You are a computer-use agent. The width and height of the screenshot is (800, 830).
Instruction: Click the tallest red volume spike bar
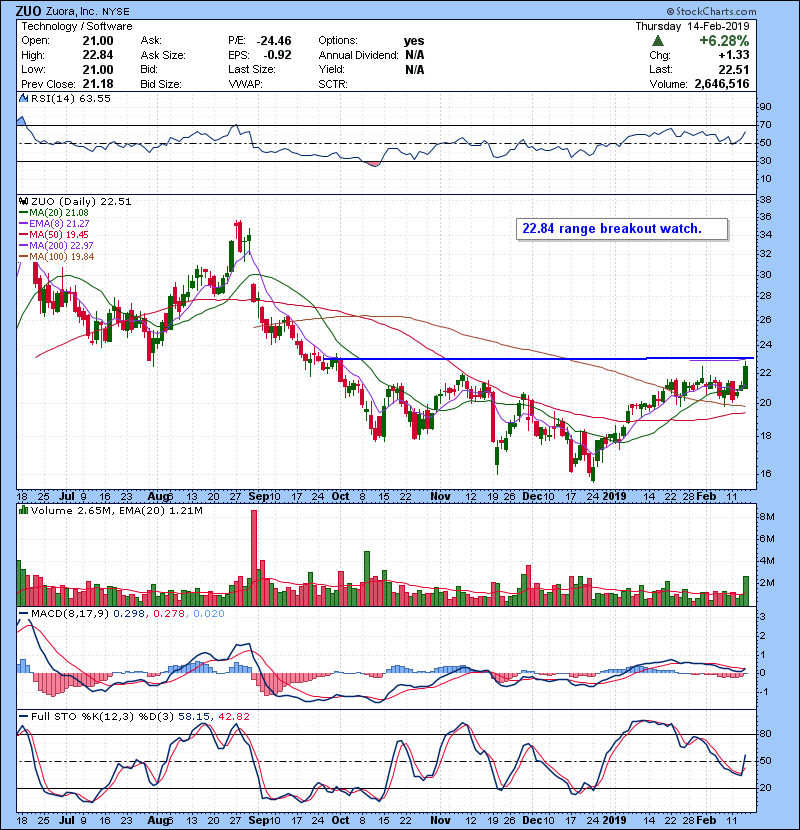tap(254, 558)
